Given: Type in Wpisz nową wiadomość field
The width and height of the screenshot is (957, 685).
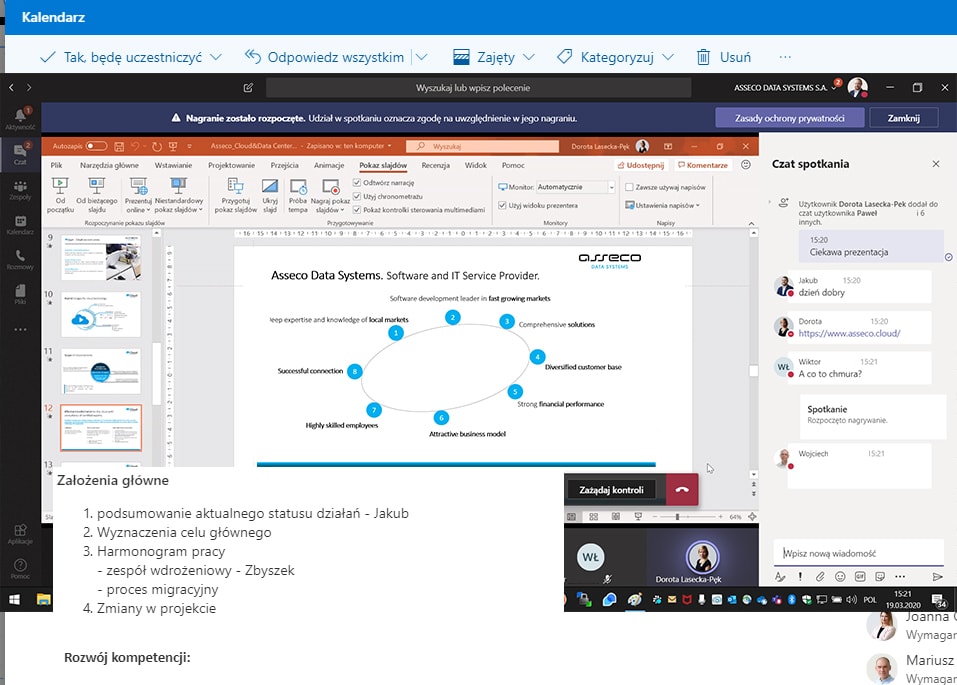Looking at the screenshot, I should 858,553.
